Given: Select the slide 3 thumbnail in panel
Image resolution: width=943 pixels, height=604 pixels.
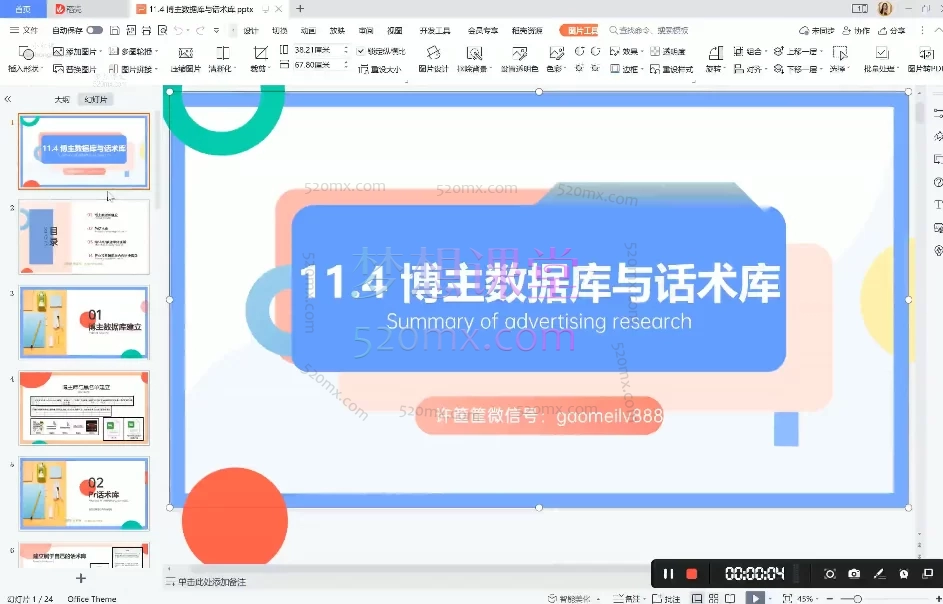Looking at the screenshot, I should pos(84,323).
